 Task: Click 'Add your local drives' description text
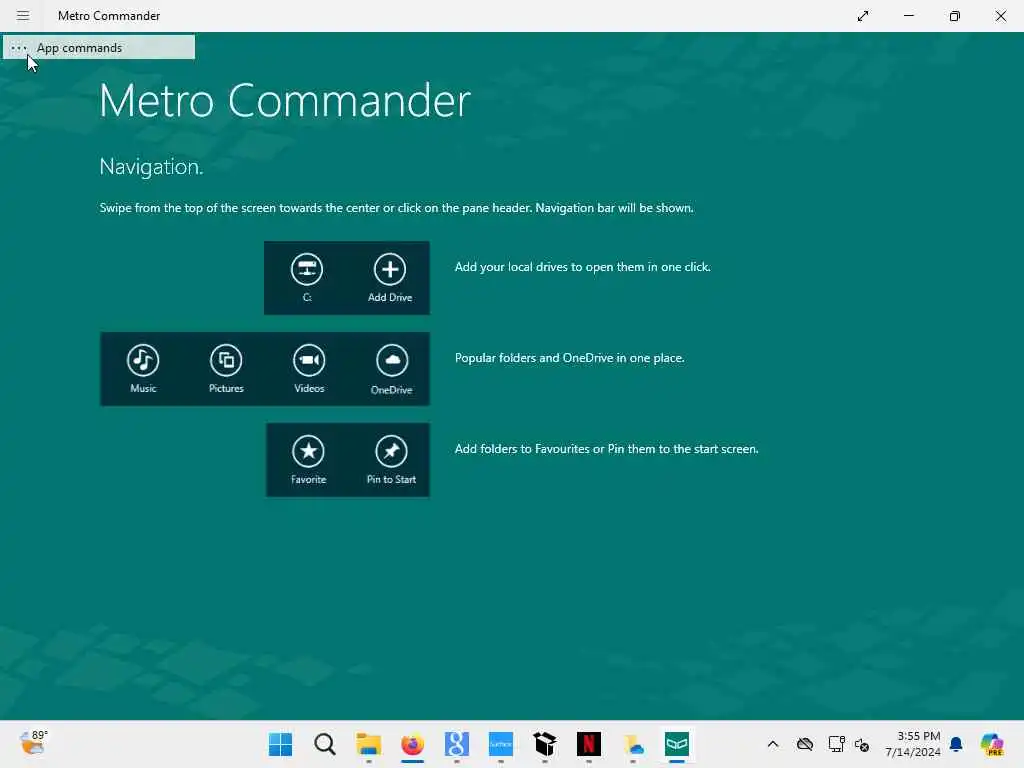pos(583,266)
